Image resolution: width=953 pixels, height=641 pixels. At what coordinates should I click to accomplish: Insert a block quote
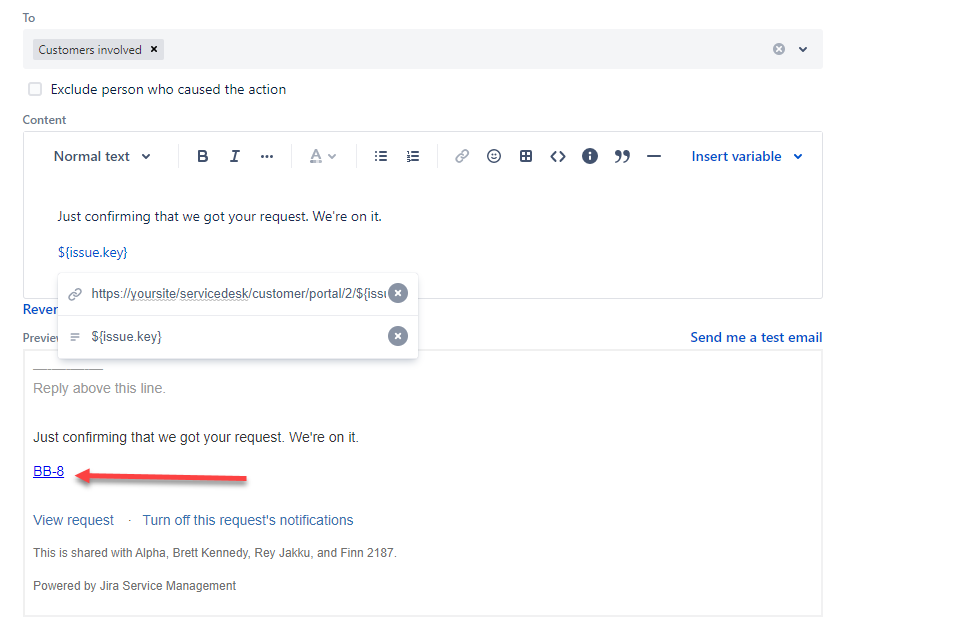click(622, 157)
